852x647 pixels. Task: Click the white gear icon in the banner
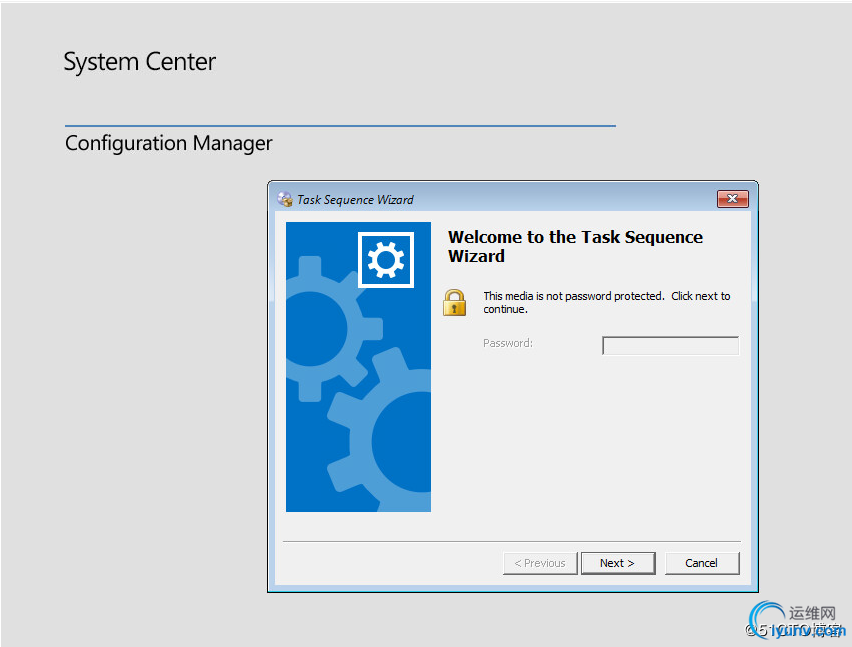coord(386,260)
